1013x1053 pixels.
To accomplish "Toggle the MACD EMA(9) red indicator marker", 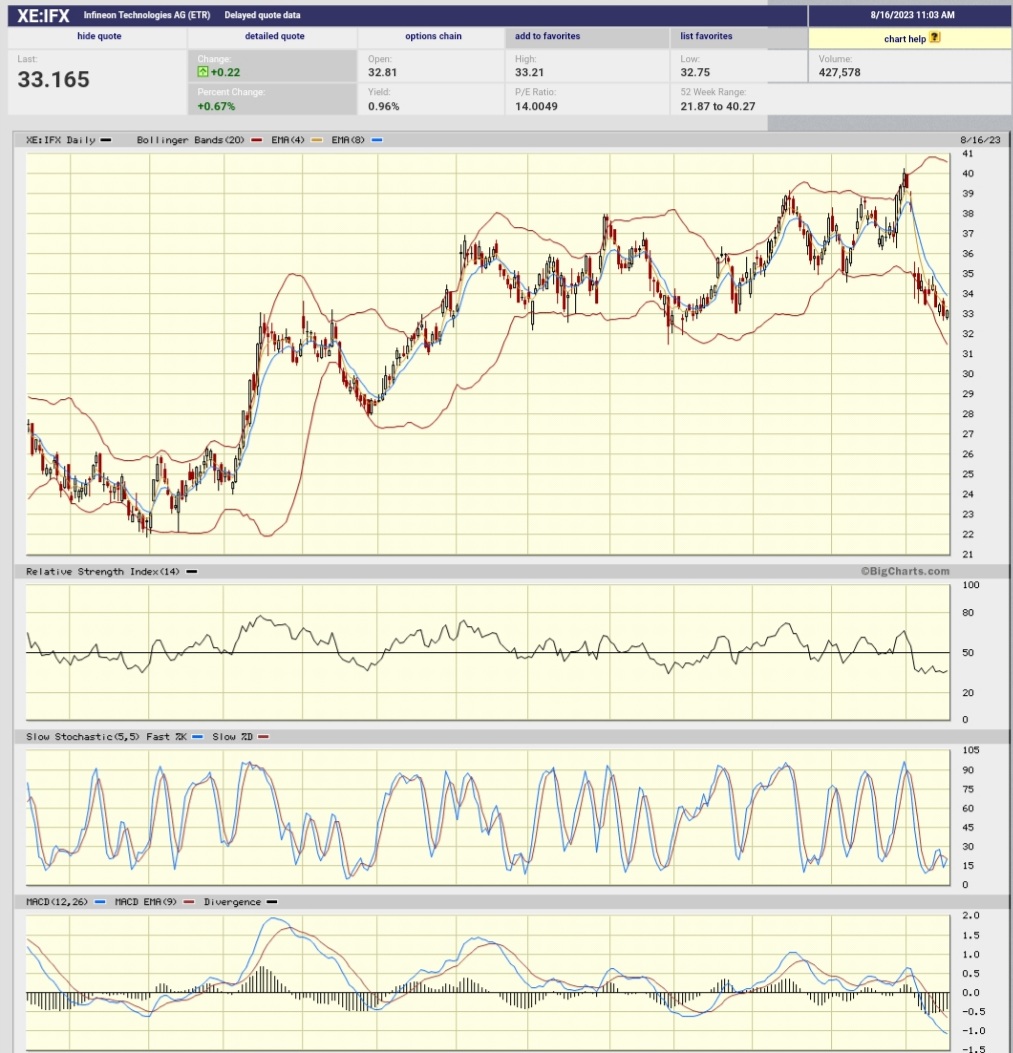I will point(189,901).
